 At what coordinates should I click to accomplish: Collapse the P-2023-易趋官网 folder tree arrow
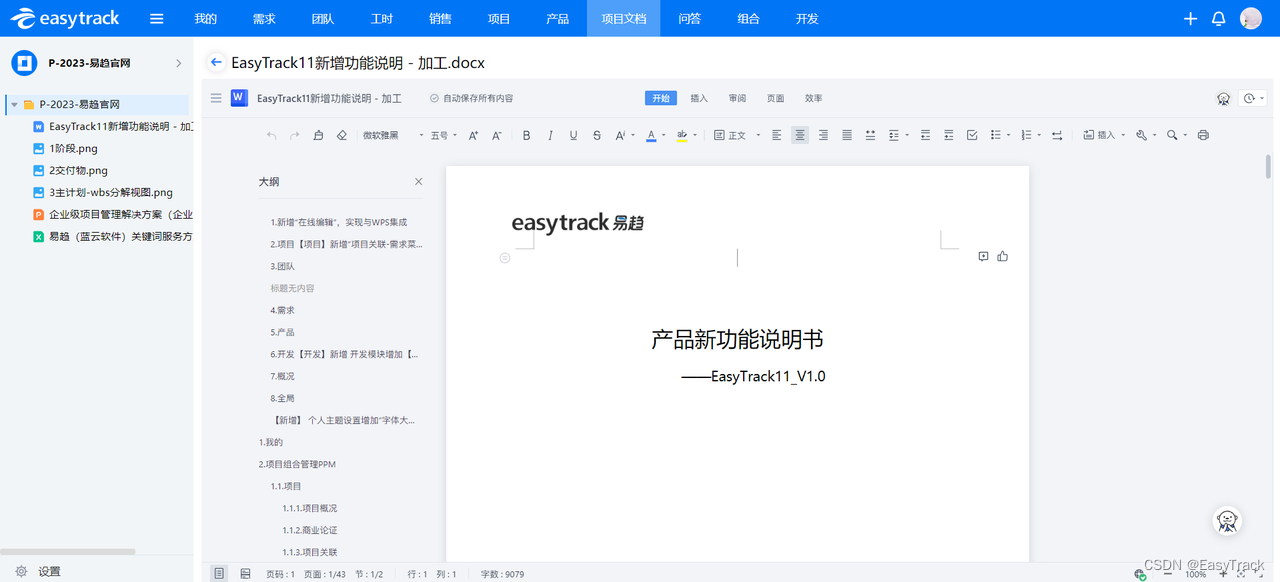pos(14,104)
